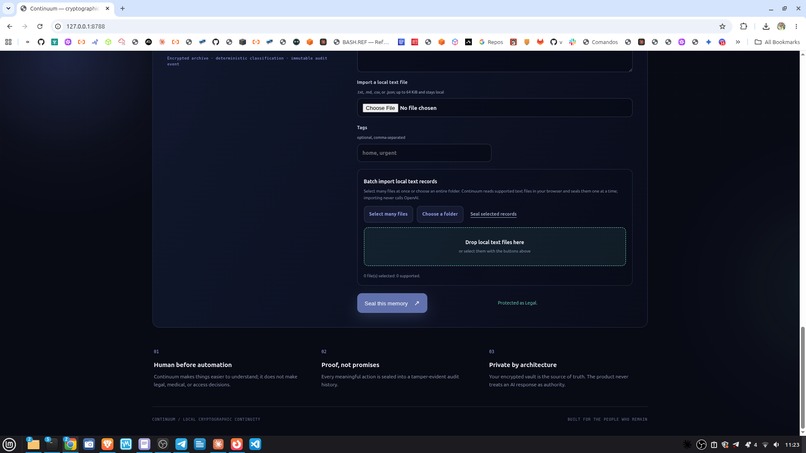Click the Select many files button

[388, 214]
